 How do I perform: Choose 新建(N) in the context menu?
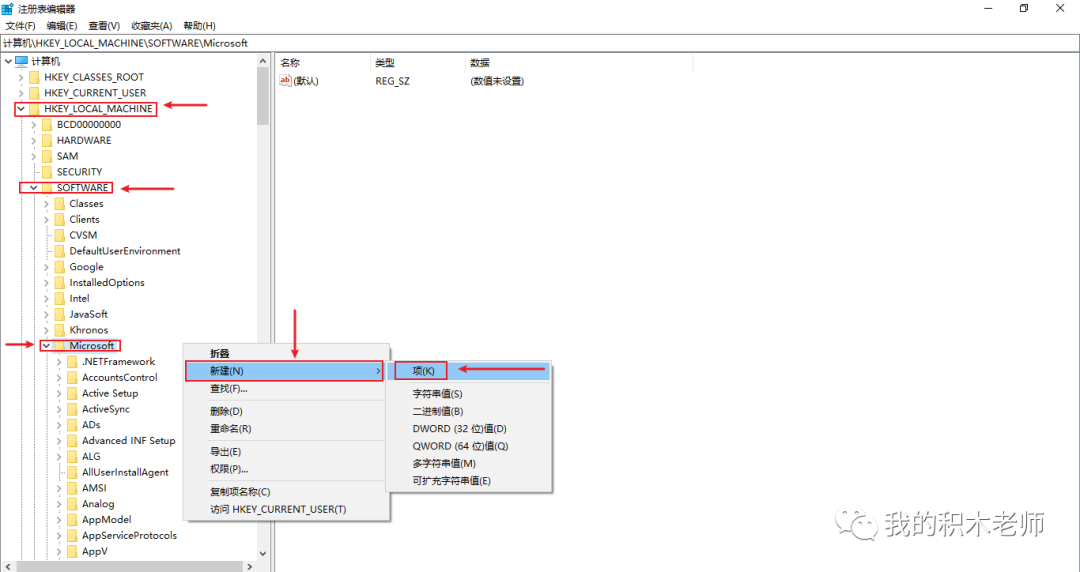click(284, 371)
